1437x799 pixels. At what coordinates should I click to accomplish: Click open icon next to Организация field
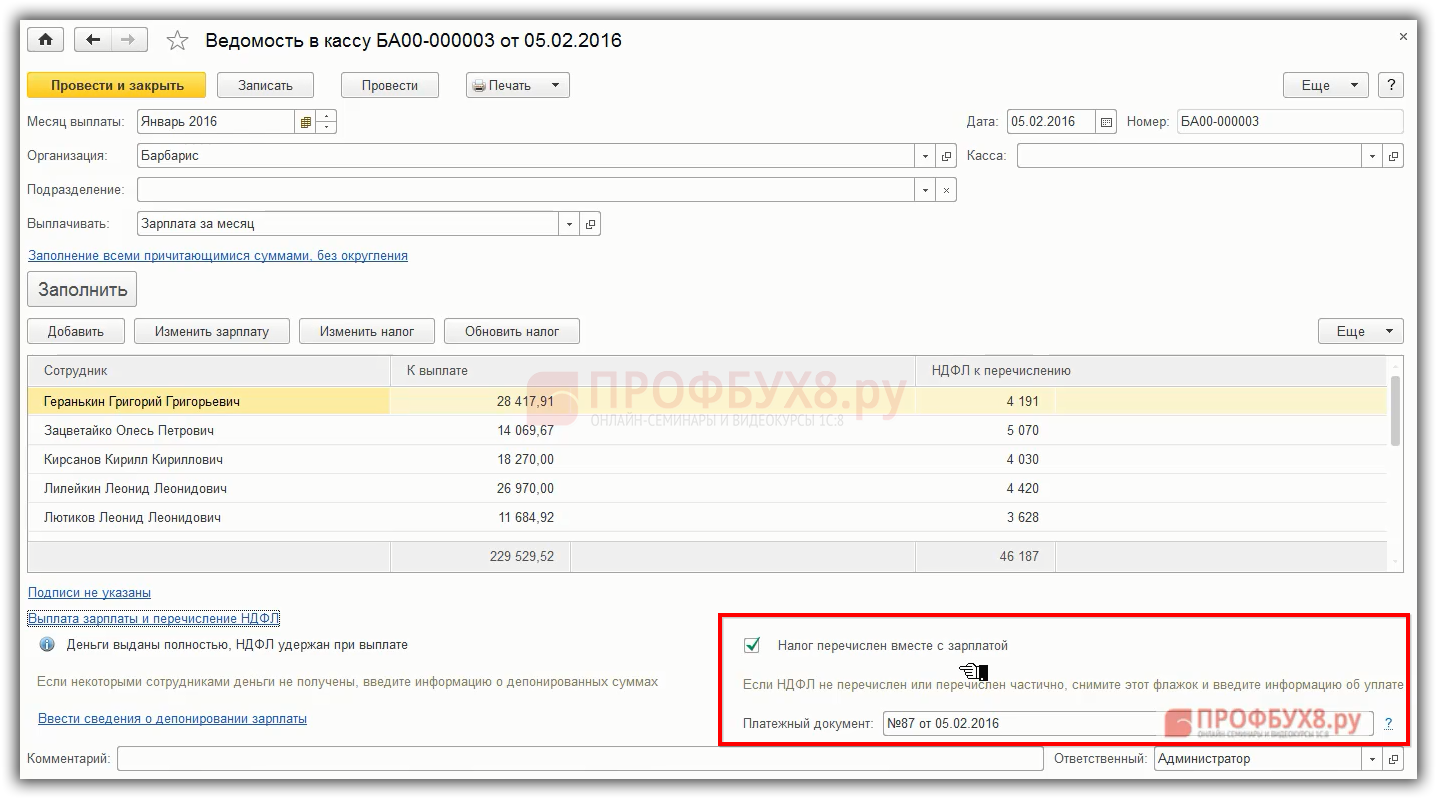tap(946, 156)
